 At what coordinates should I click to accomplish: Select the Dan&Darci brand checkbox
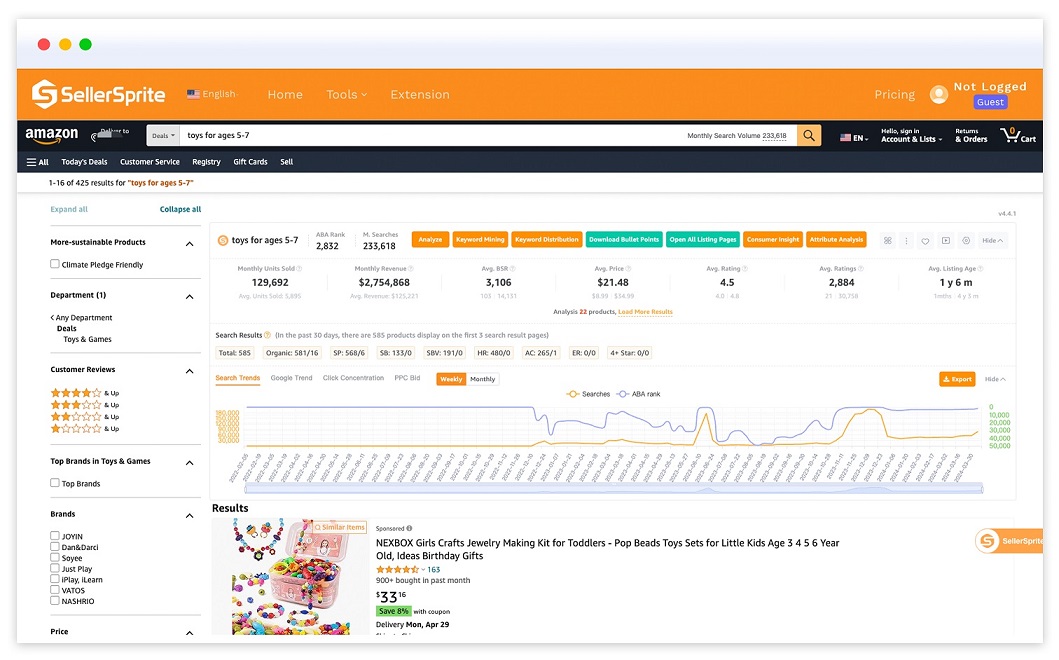click(x=55, y=547)
